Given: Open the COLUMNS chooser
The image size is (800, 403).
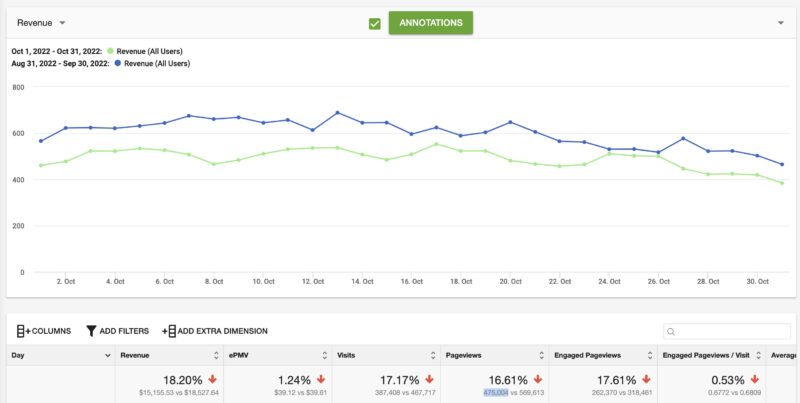Looking at the screenshot, I should 42,330.
